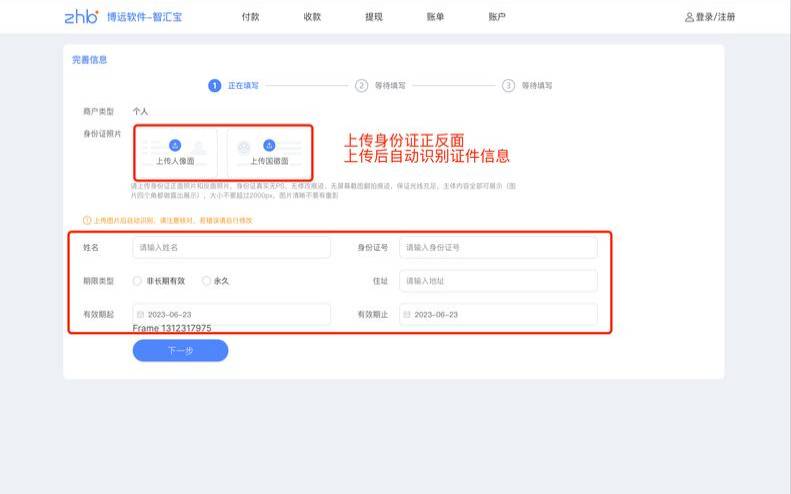Click step 3 等待填写 indicator
This screenshot has height=494, width=791.
(527, 86)
